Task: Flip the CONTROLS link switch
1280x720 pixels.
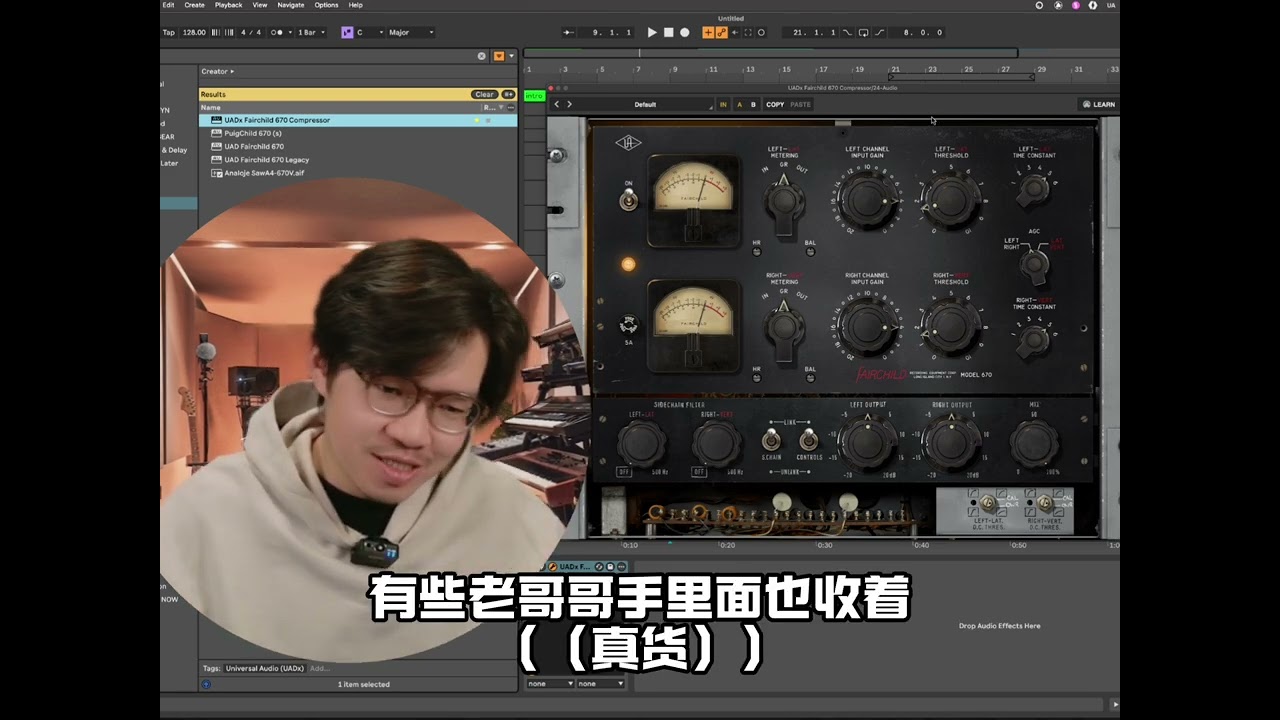Action: click(809, 440)
